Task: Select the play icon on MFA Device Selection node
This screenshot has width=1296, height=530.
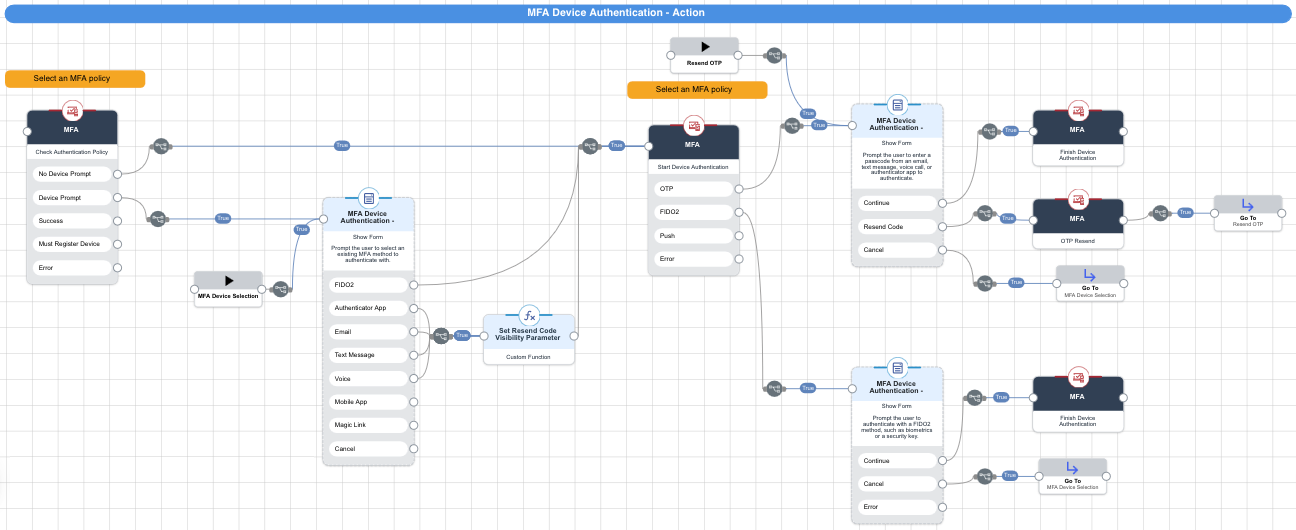Action: [x=228, y=280]
